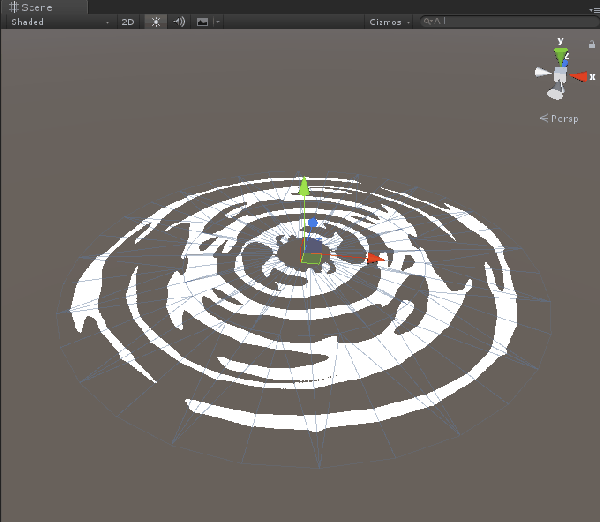Expand the Gizmos dropdown menu
600x522 pixels.
click(x=388, y=21)
